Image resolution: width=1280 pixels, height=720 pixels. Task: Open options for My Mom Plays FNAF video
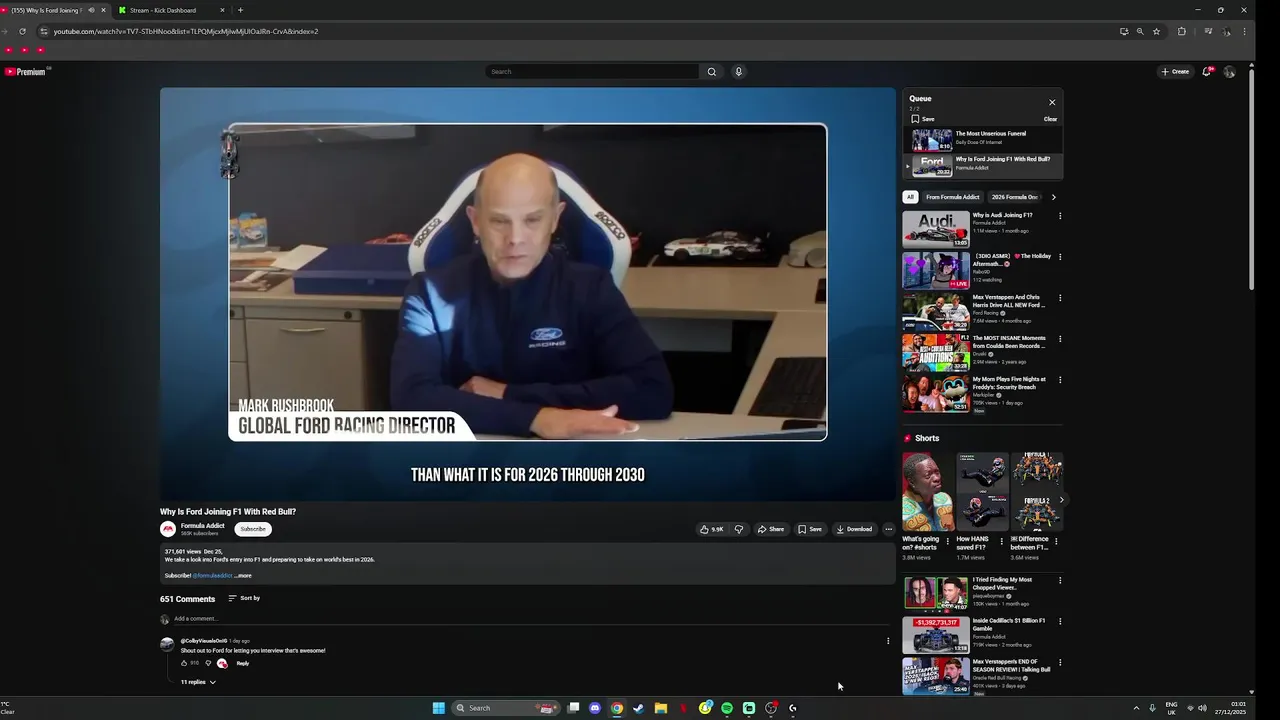pos(1060,380)
